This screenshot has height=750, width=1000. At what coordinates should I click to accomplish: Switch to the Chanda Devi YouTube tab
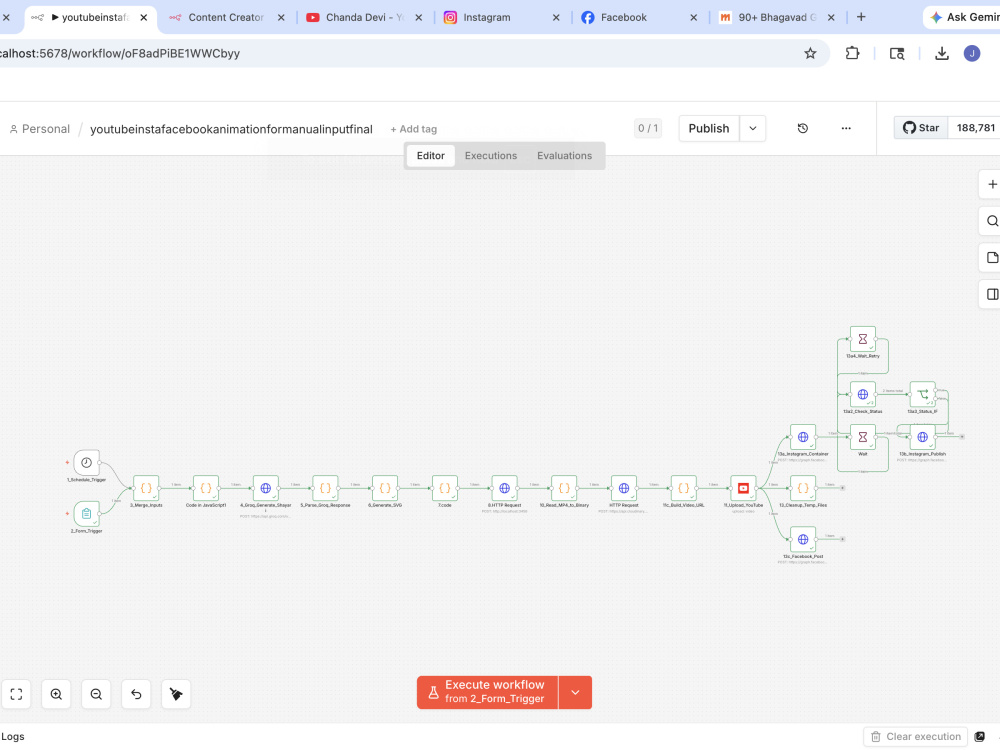pyautogui.click(x=364, y=17)
